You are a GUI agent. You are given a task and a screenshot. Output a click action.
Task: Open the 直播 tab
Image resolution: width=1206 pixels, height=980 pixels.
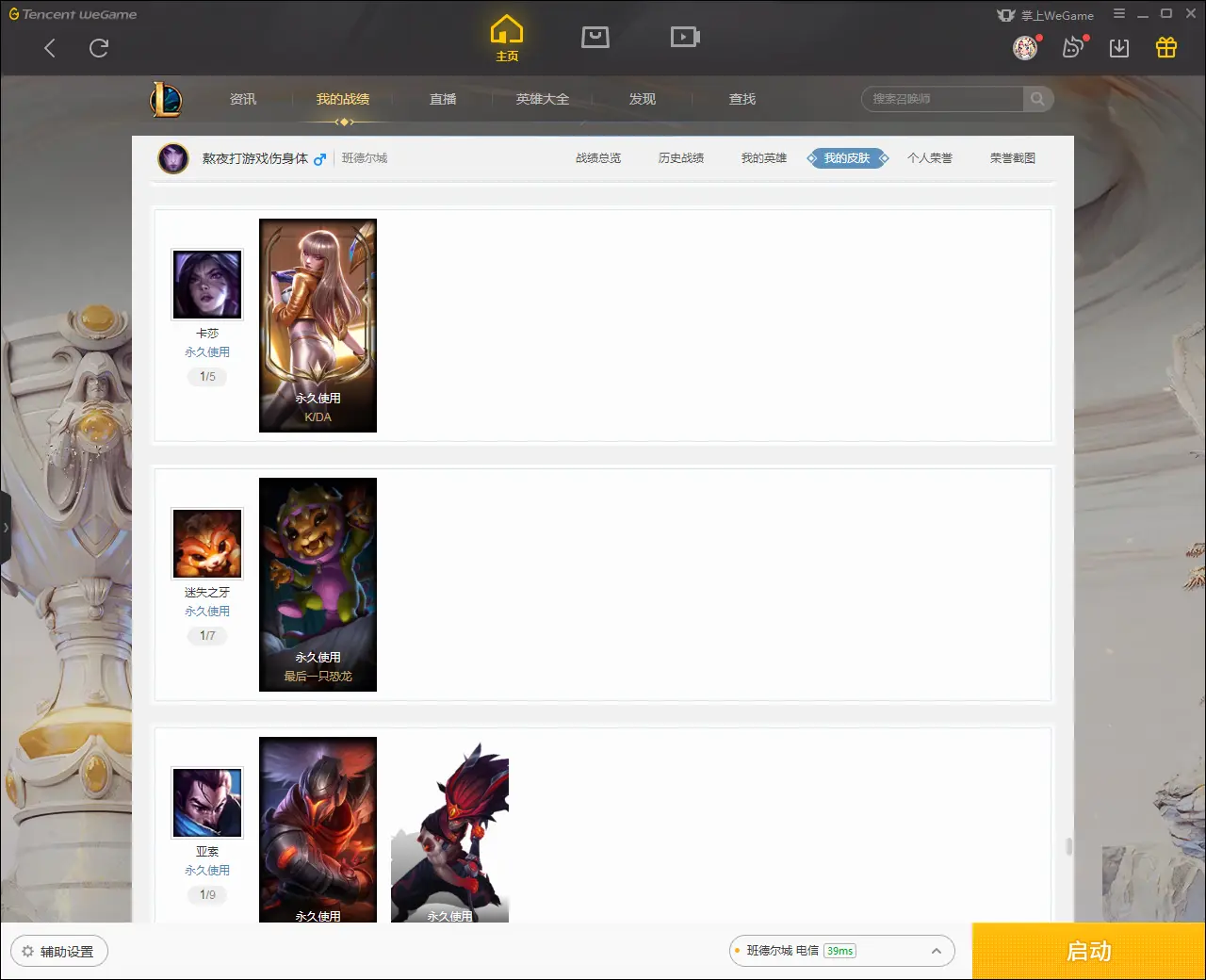tap(443, 99)
